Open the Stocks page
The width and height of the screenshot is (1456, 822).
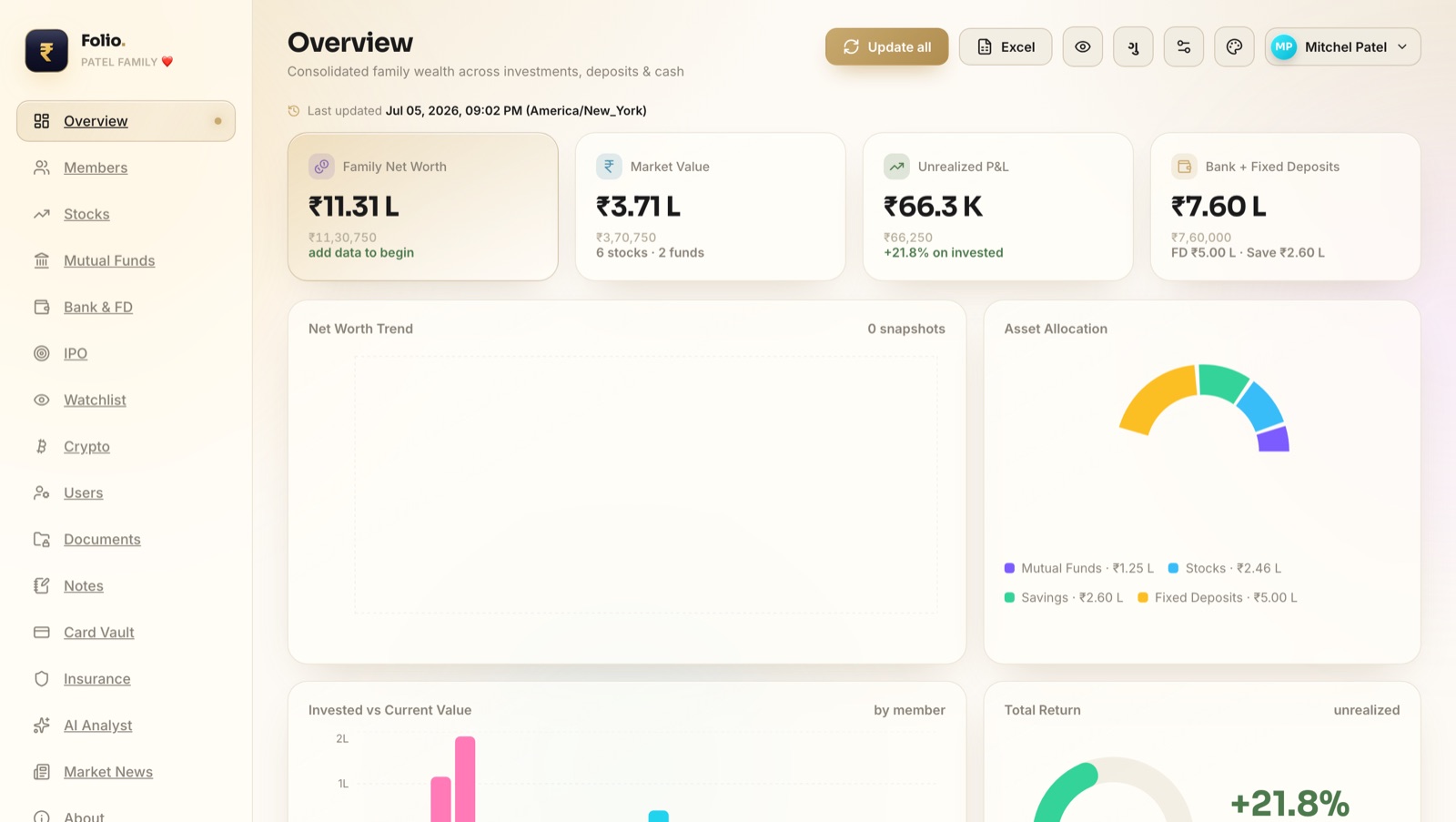[x=86, y=214]
